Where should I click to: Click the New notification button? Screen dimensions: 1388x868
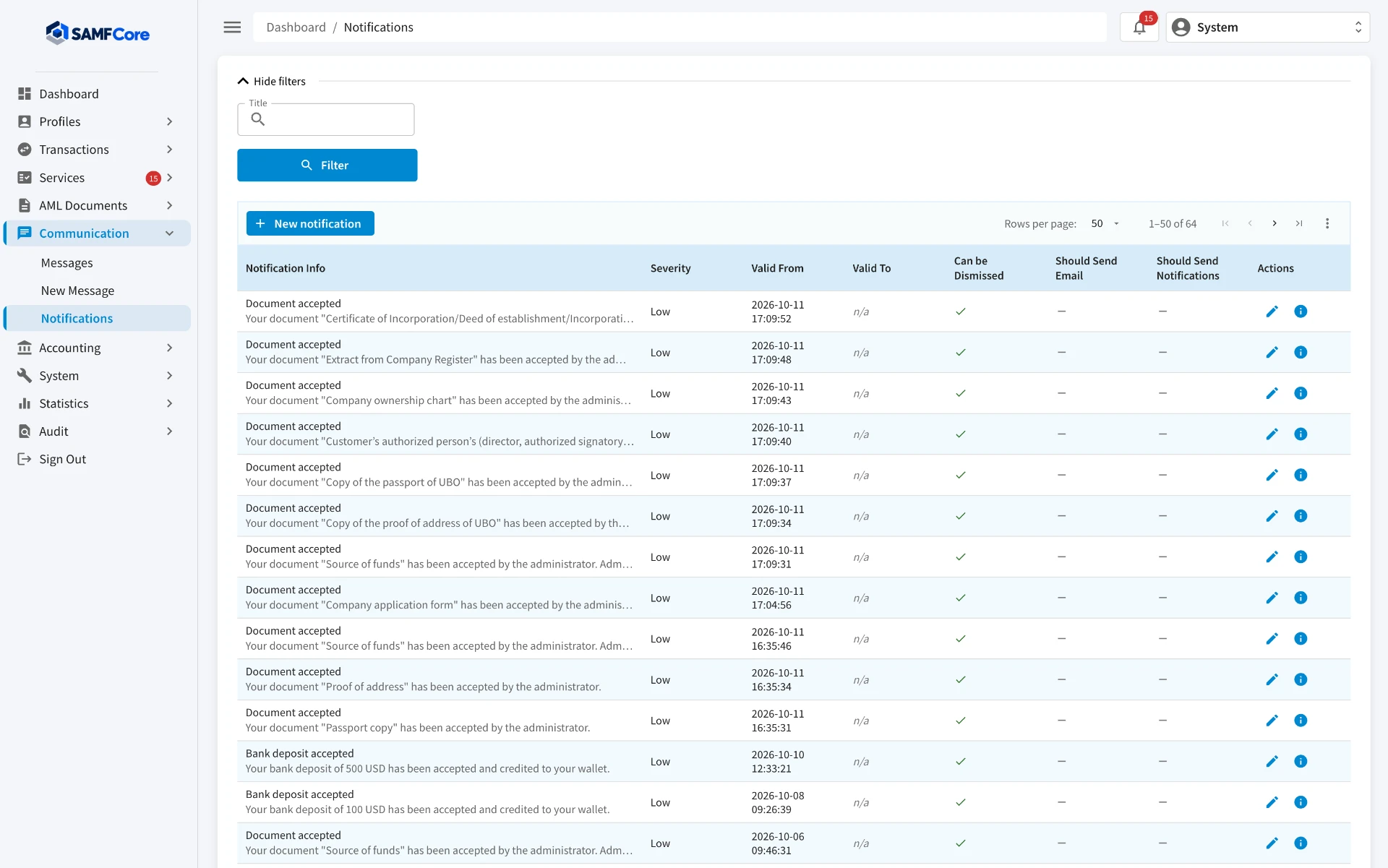(x=310, y=223)
